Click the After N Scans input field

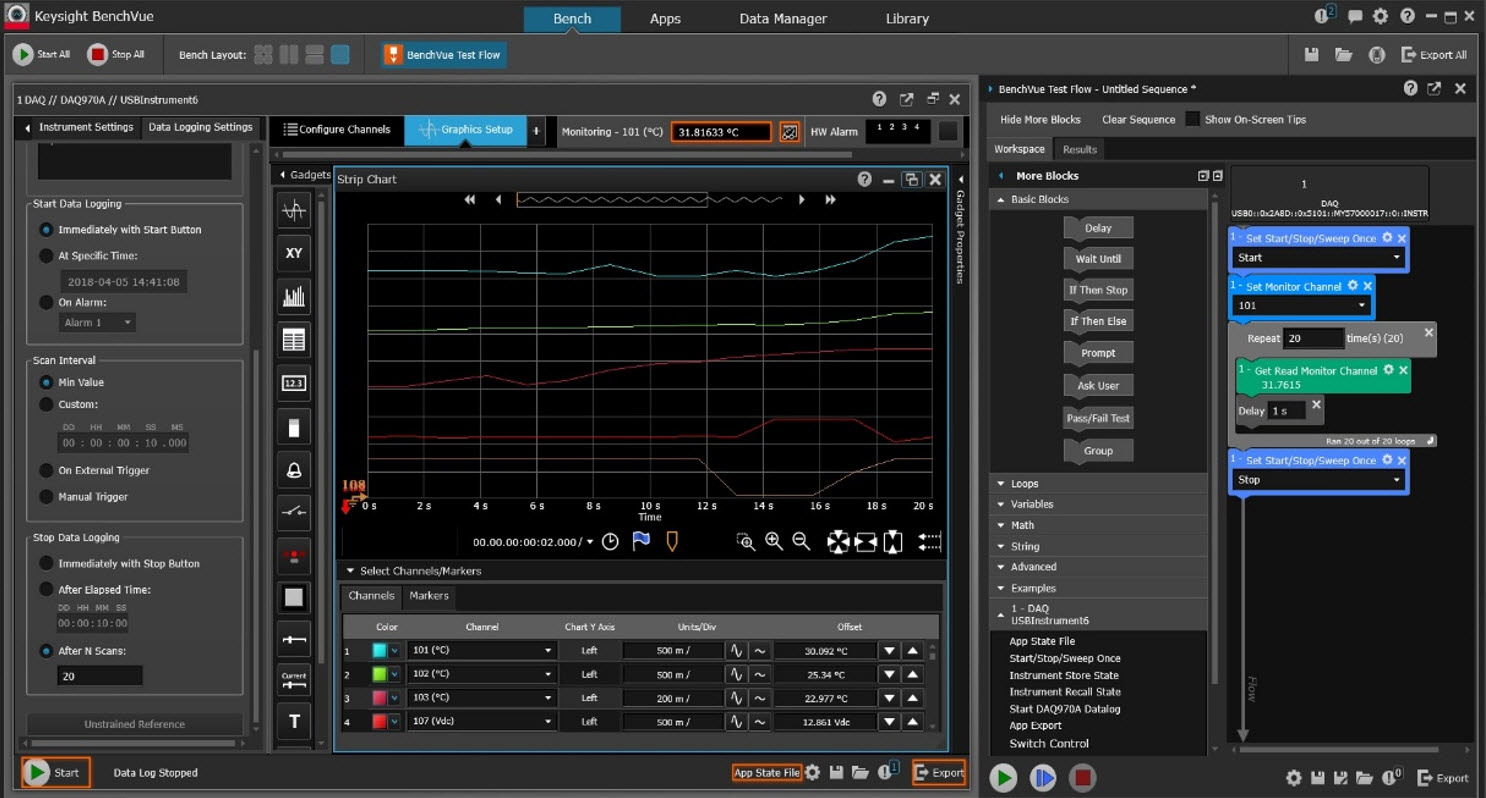point(99,676)
